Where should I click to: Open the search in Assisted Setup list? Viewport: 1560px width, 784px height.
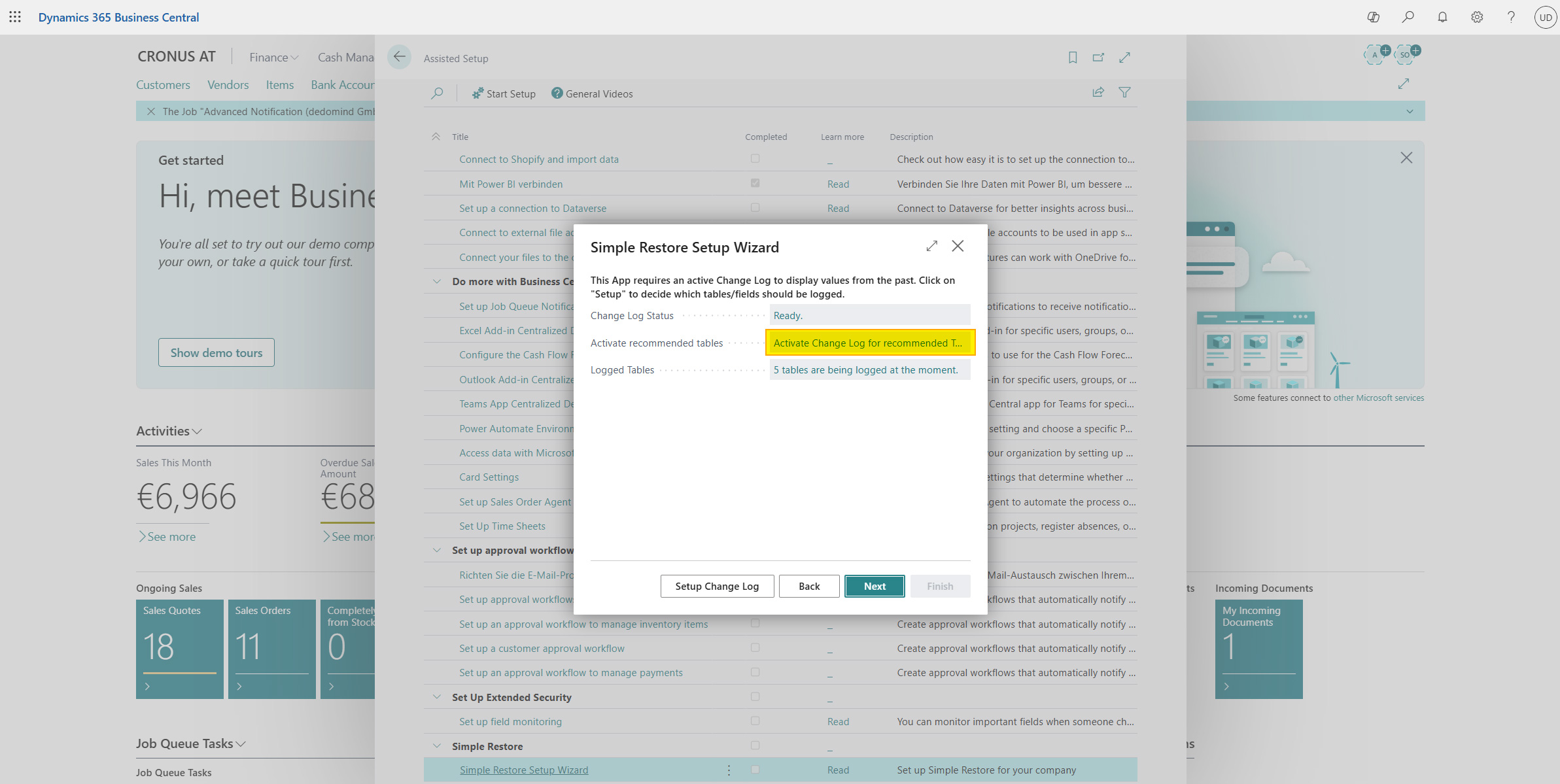[438, 93]
